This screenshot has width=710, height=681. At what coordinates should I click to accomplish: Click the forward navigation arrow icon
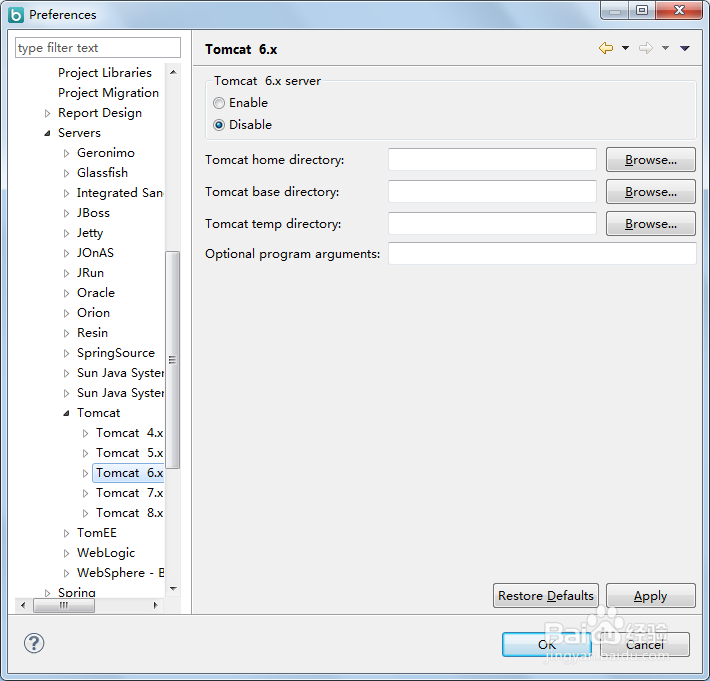646,48
